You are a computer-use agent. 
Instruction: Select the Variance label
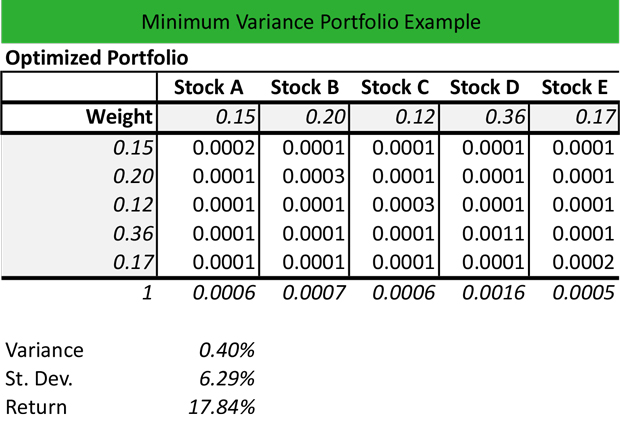click(45, 350)
